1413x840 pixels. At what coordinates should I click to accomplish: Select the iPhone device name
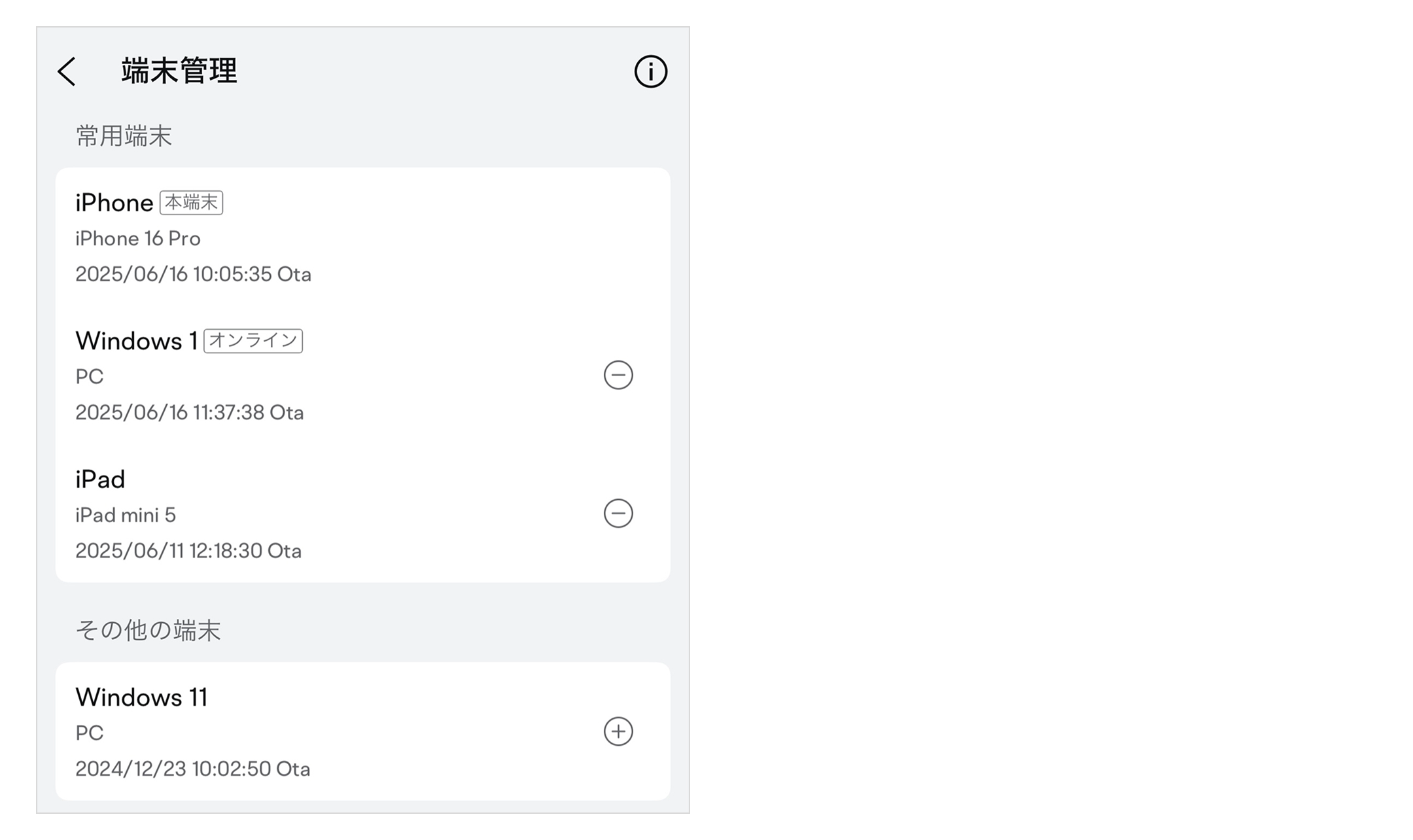[114, 203]
